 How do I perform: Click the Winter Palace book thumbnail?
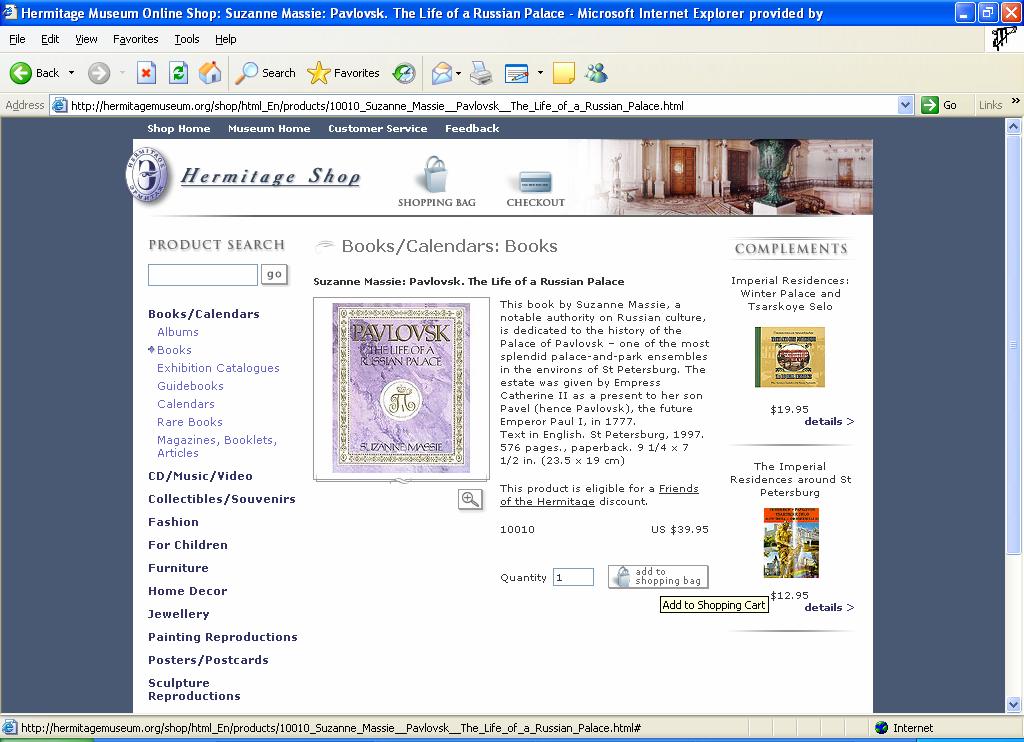[790, 357]
